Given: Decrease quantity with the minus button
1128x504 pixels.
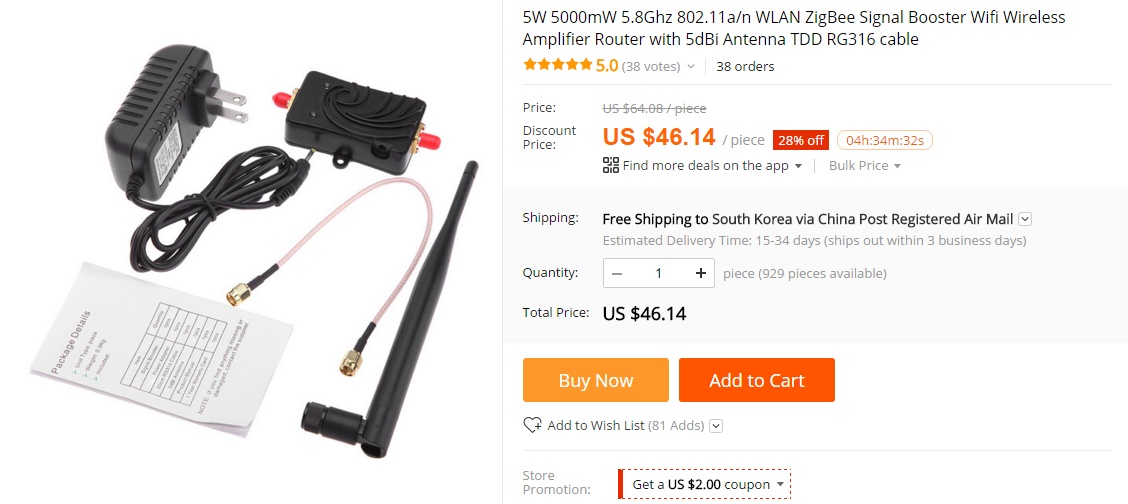Looking at the screenshot, I should coord(617,273).
